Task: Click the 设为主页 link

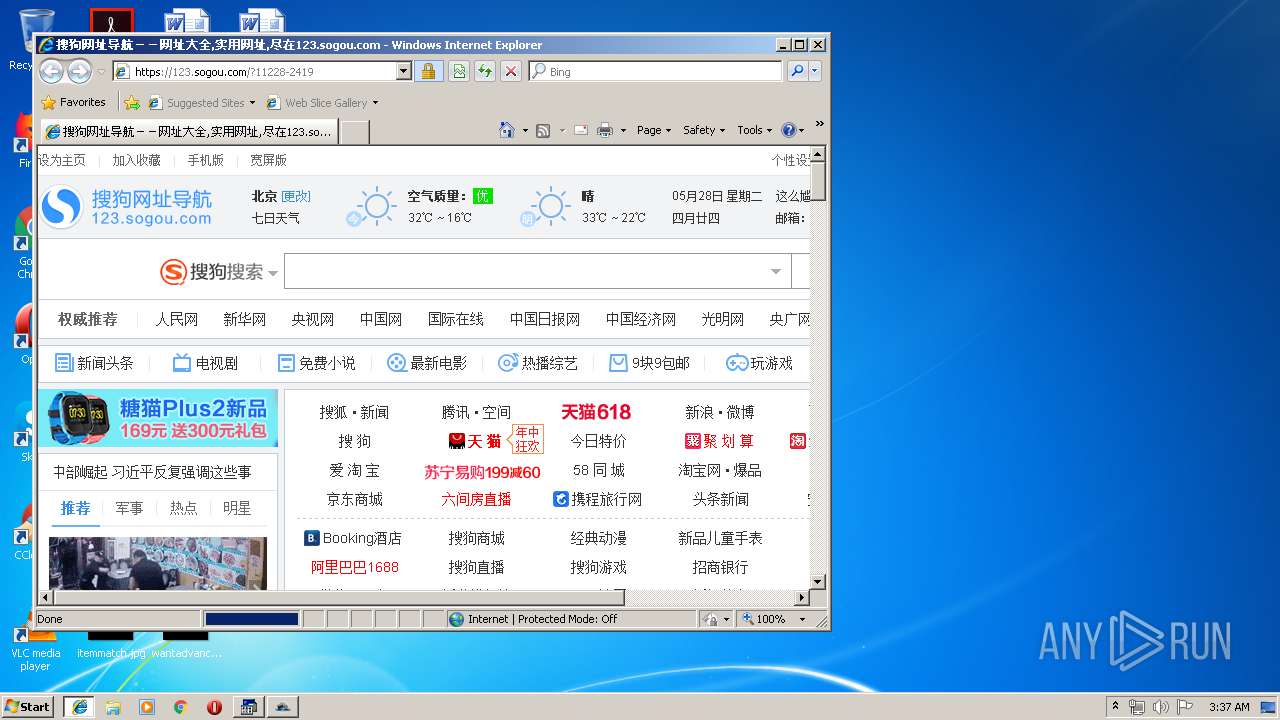Action: coord(62,160)
